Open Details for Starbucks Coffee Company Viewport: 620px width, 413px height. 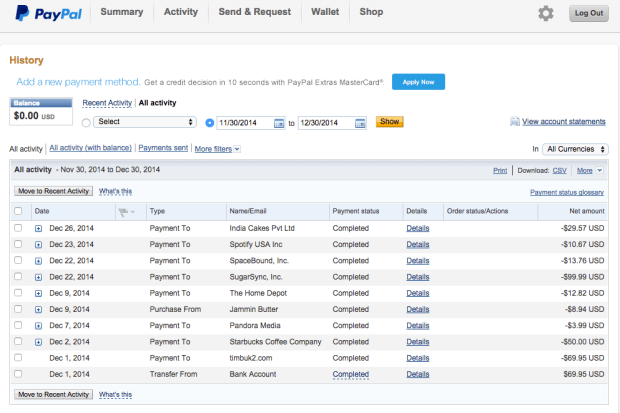point(418,342)
